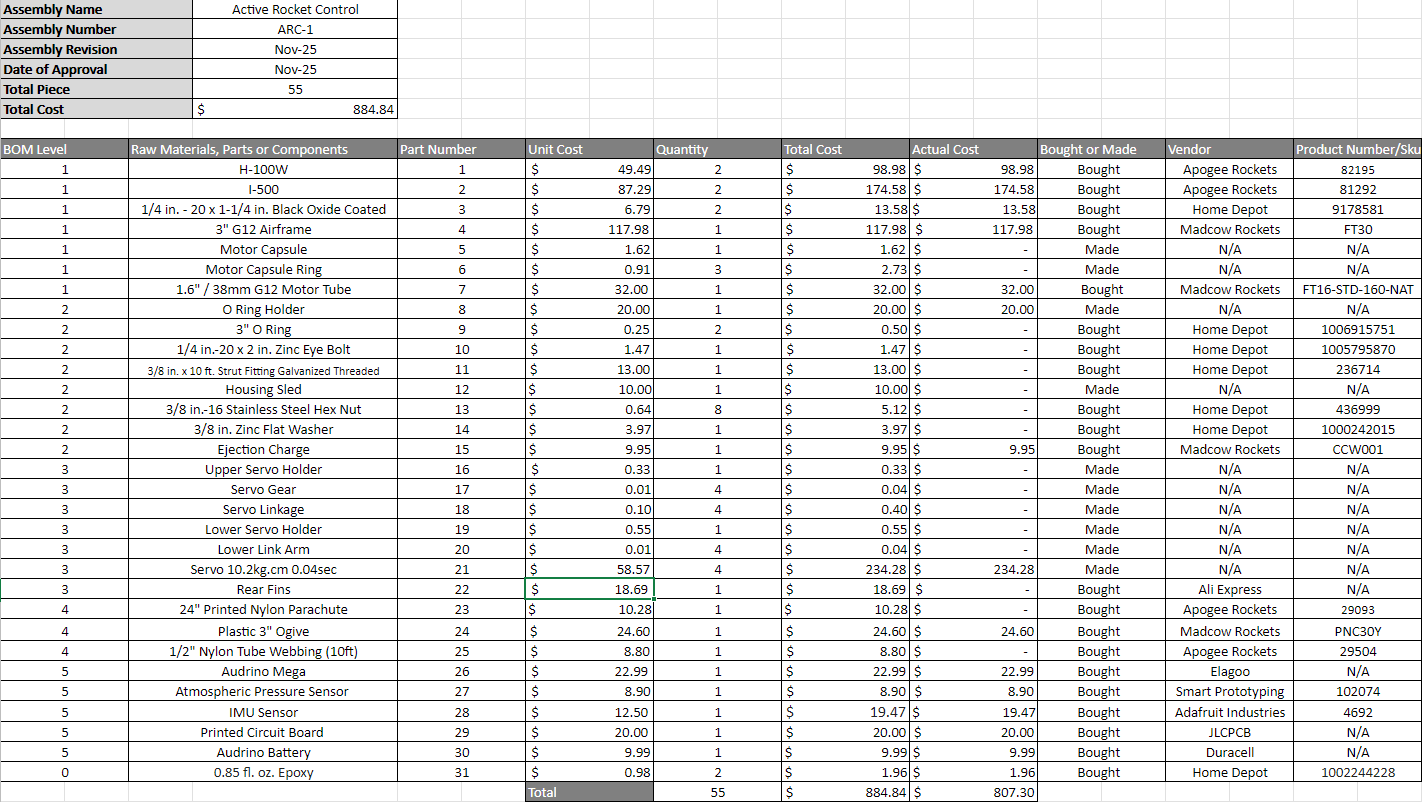Click the 'Audrino Mega' component cell
This screenshot has height=802, width=1422.
[x=263, y=671]
